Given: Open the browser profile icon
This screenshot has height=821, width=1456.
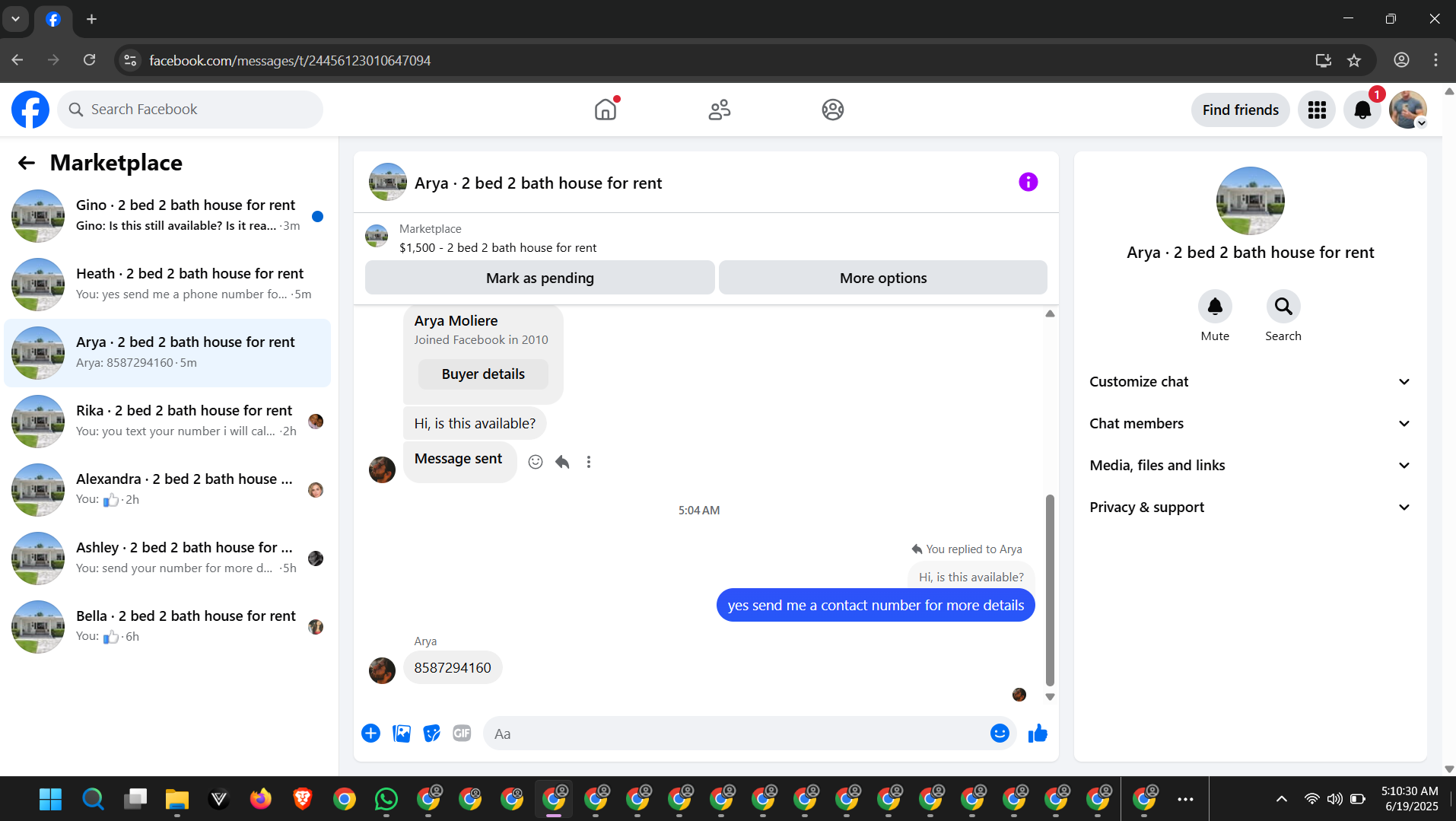Looking at the screenshot, I should click(1401, 60).
